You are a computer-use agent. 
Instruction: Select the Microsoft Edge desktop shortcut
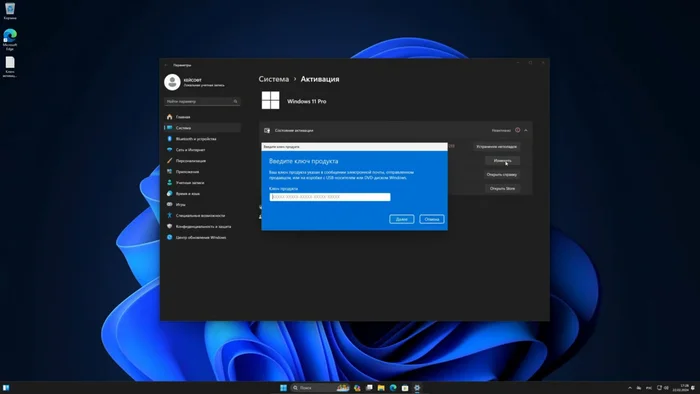coord(10,40)
